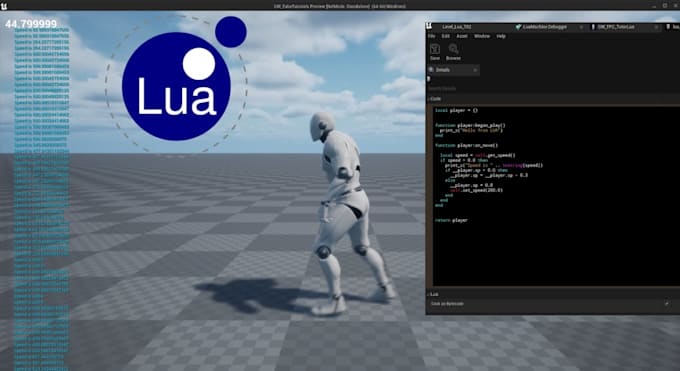Click the 'local player = {}' code line
The width and height of the screenshot is (680, 371).
[456, 110]
